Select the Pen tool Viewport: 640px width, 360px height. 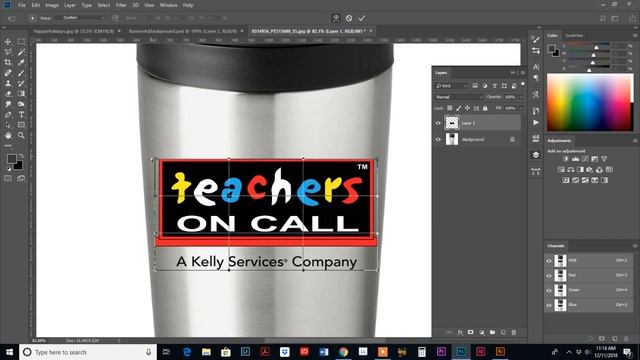(8, 115)
